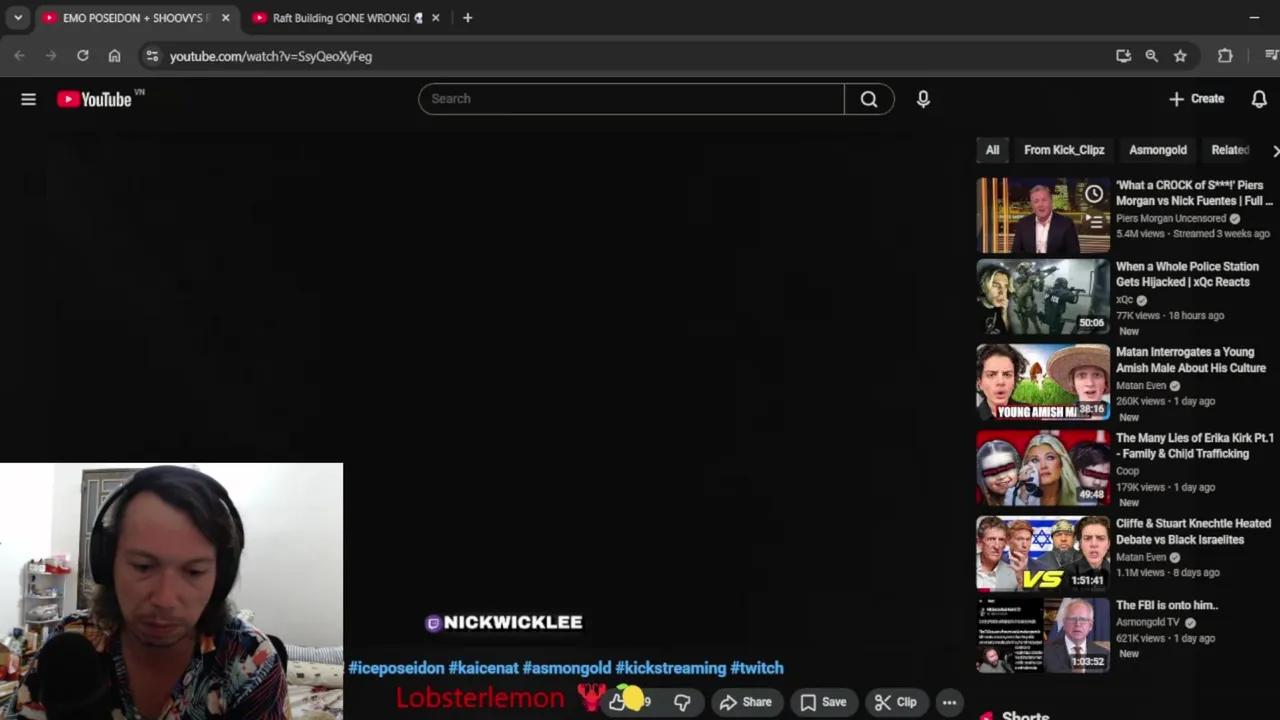Add Piers Morgan video to queue
Screen dimensions: 1280x720
coord(1095,222)
